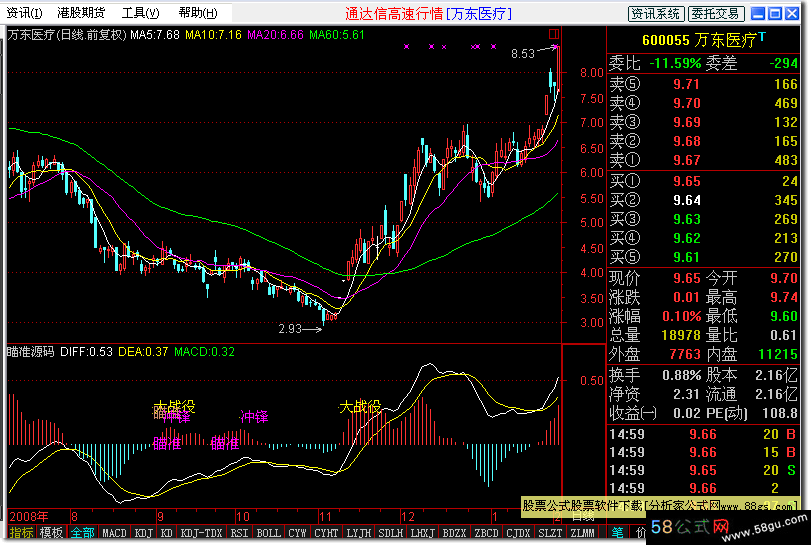Screen dimensions: 811x545
Task: Open the 港股期货 menu
Action: point(81,13)
